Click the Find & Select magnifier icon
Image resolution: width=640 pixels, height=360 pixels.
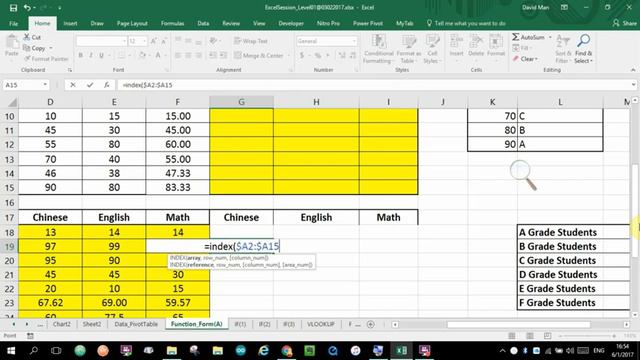pos(584,41)
